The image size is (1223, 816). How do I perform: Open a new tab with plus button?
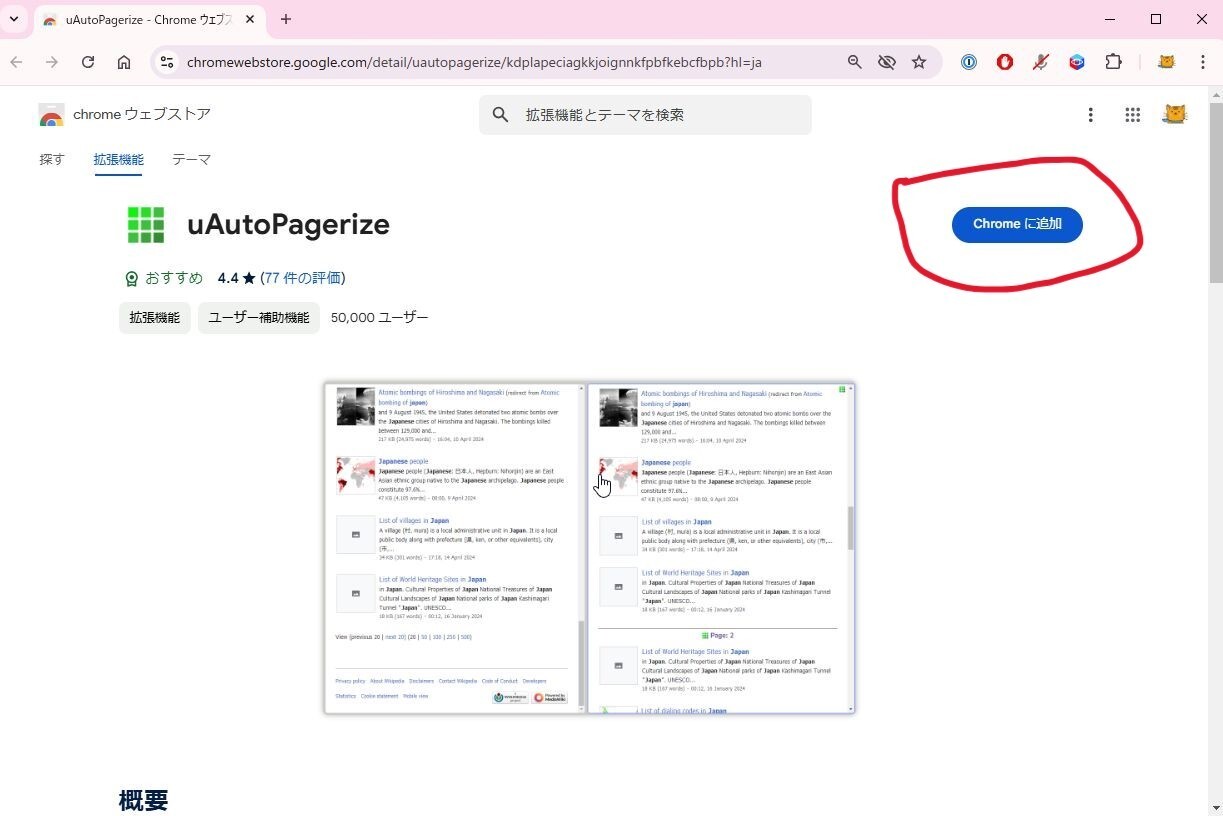tap(286, 19)
